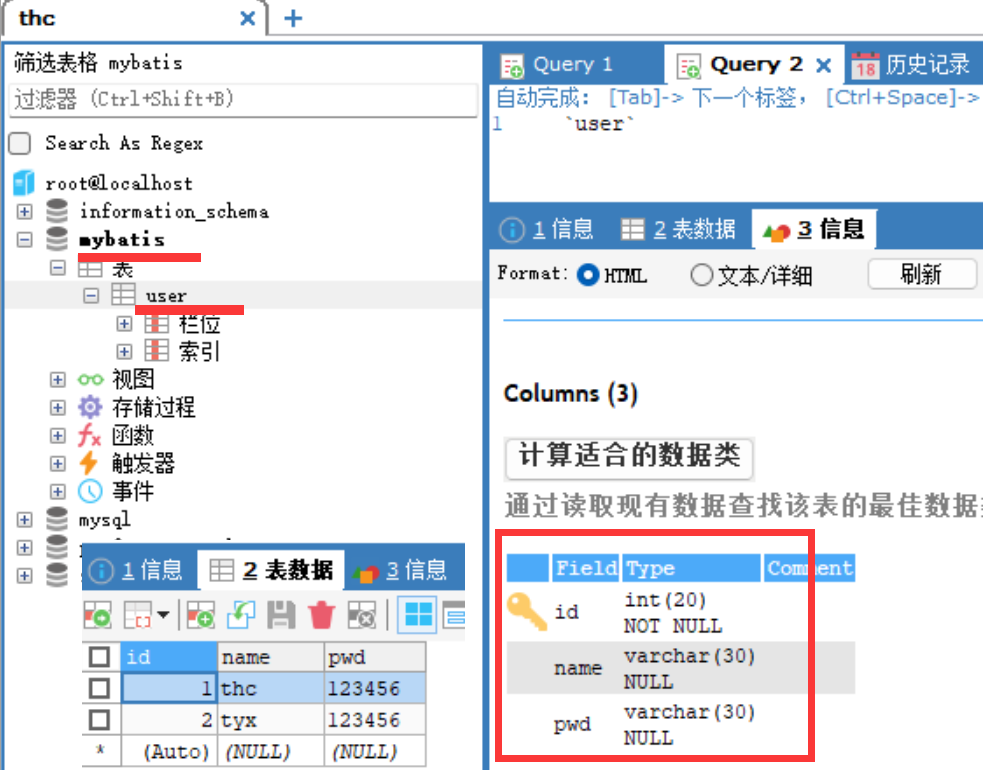Select HTML format radio button
The width and height of the screenshot is (983, 770).
point(587,275)
